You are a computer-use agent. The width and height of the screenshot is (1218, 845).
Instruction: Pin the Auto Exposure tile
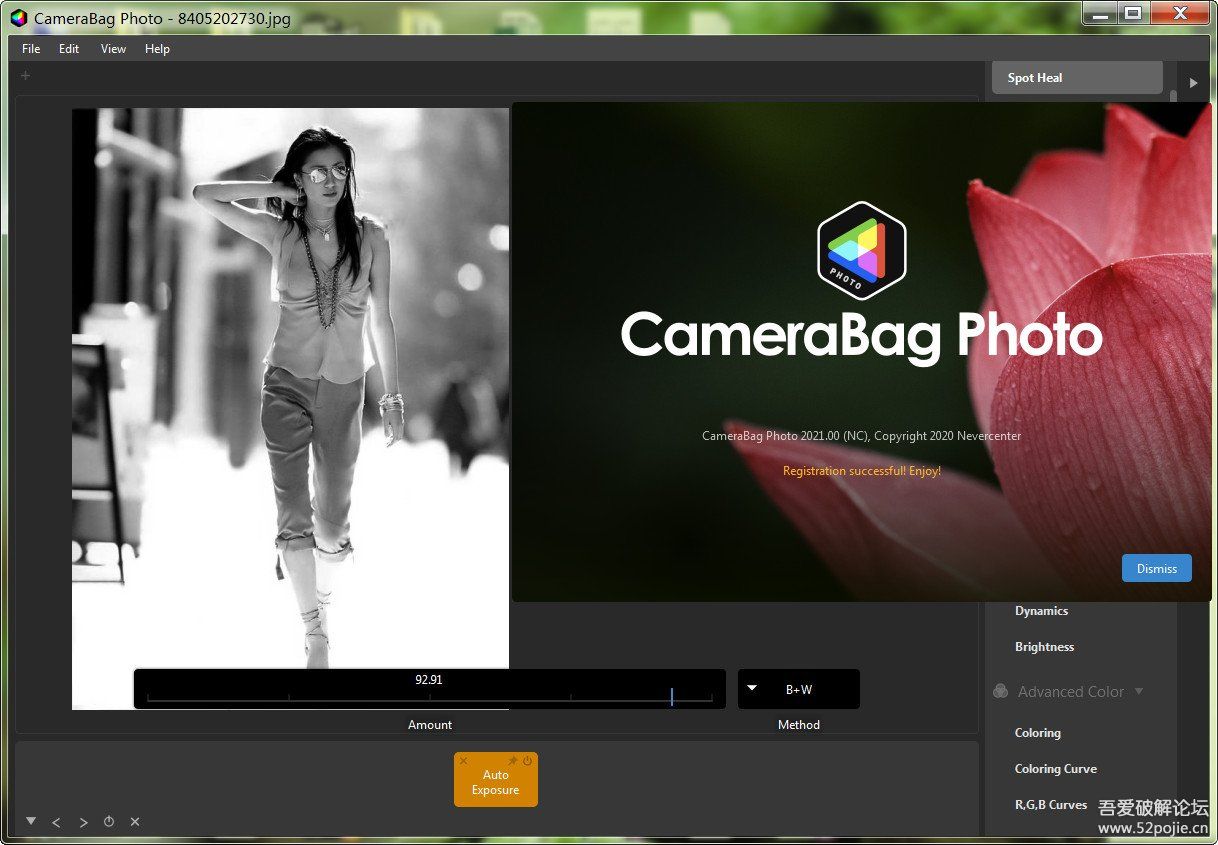513,761
